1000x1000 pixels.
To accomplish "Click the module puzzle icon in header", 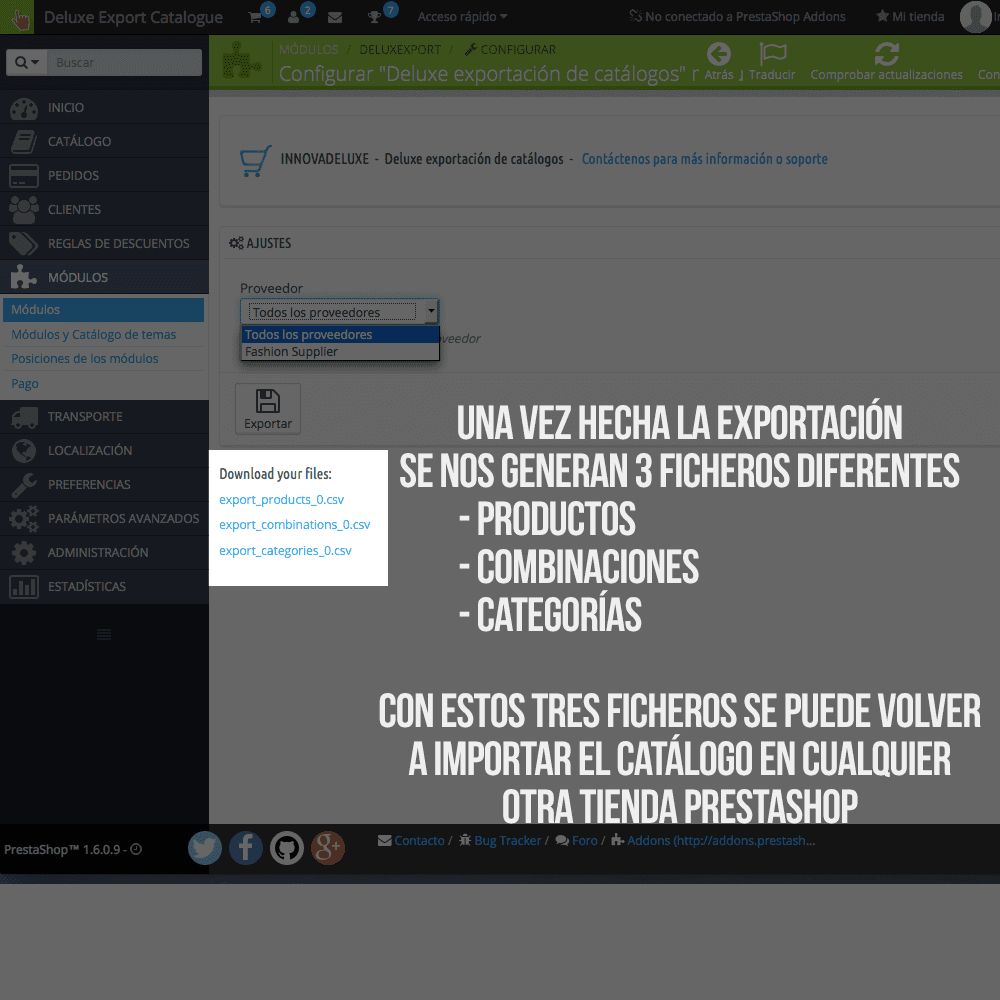I will tap(242, 61).
